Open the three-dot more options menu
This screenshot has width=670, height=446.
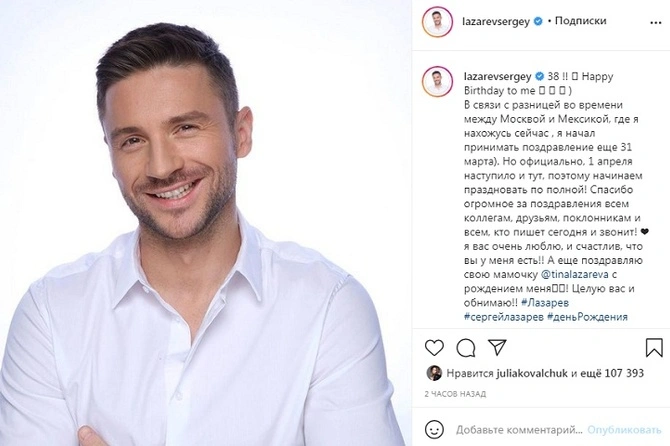[x=655, y=23]
